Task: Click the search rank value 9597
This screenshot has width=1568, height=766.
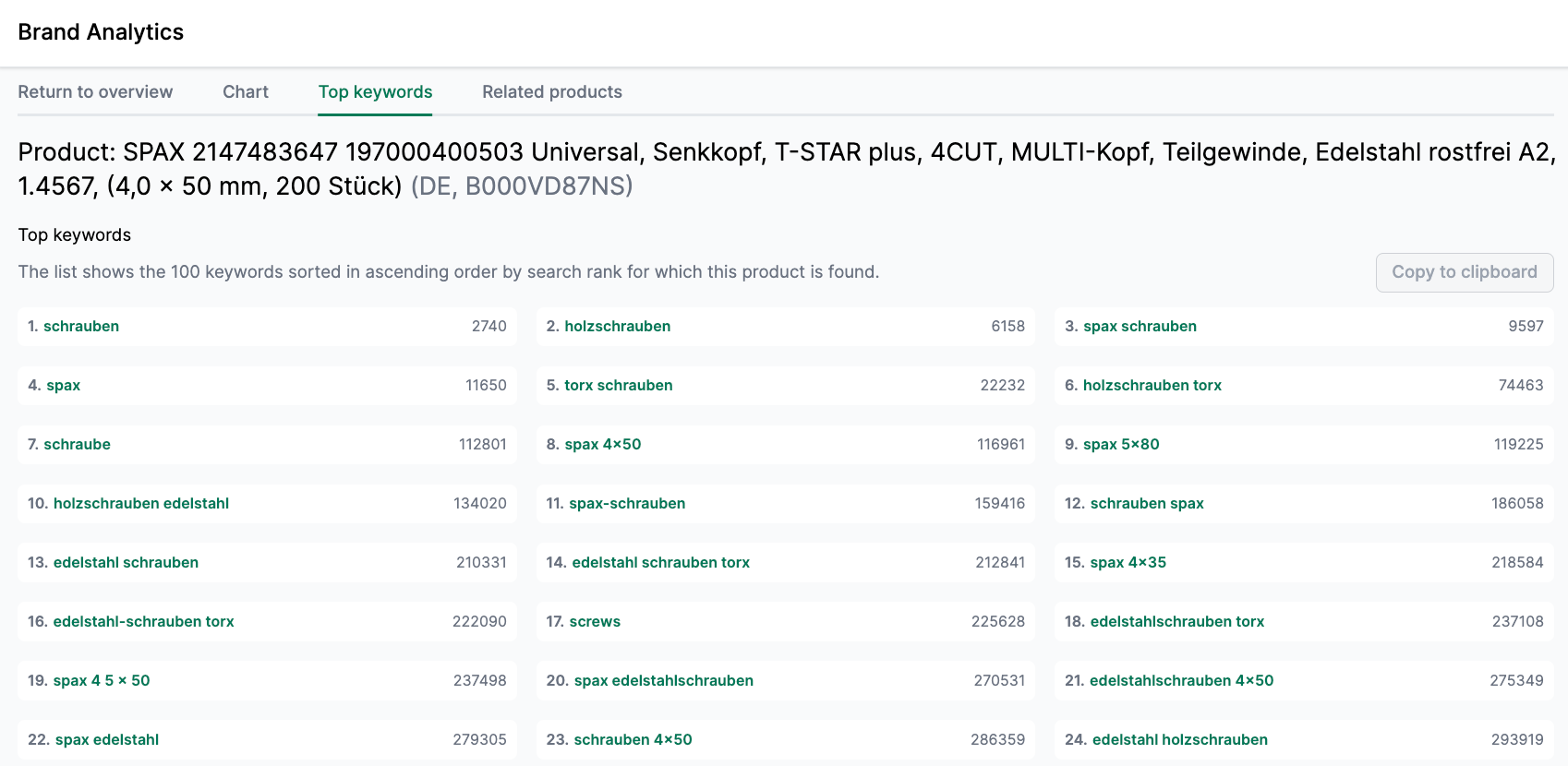Action: 1526,326
